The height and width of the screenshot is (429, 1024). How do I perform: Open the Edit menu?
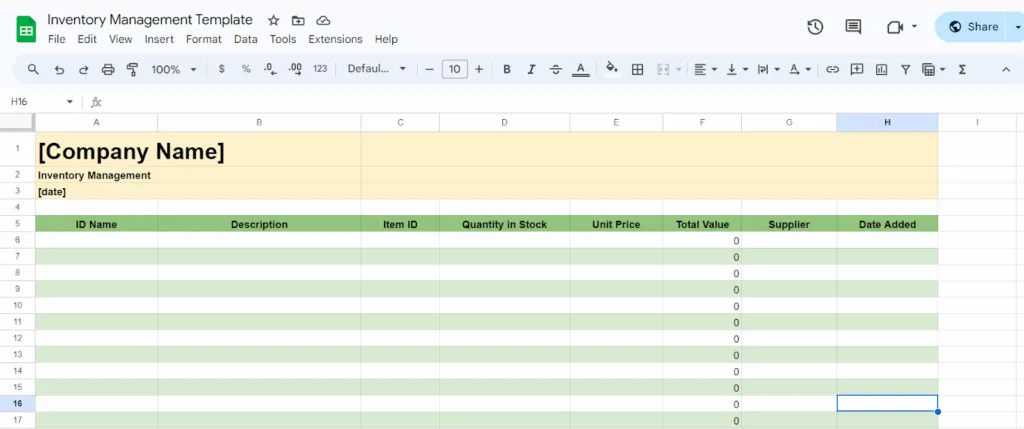point(87,39)
